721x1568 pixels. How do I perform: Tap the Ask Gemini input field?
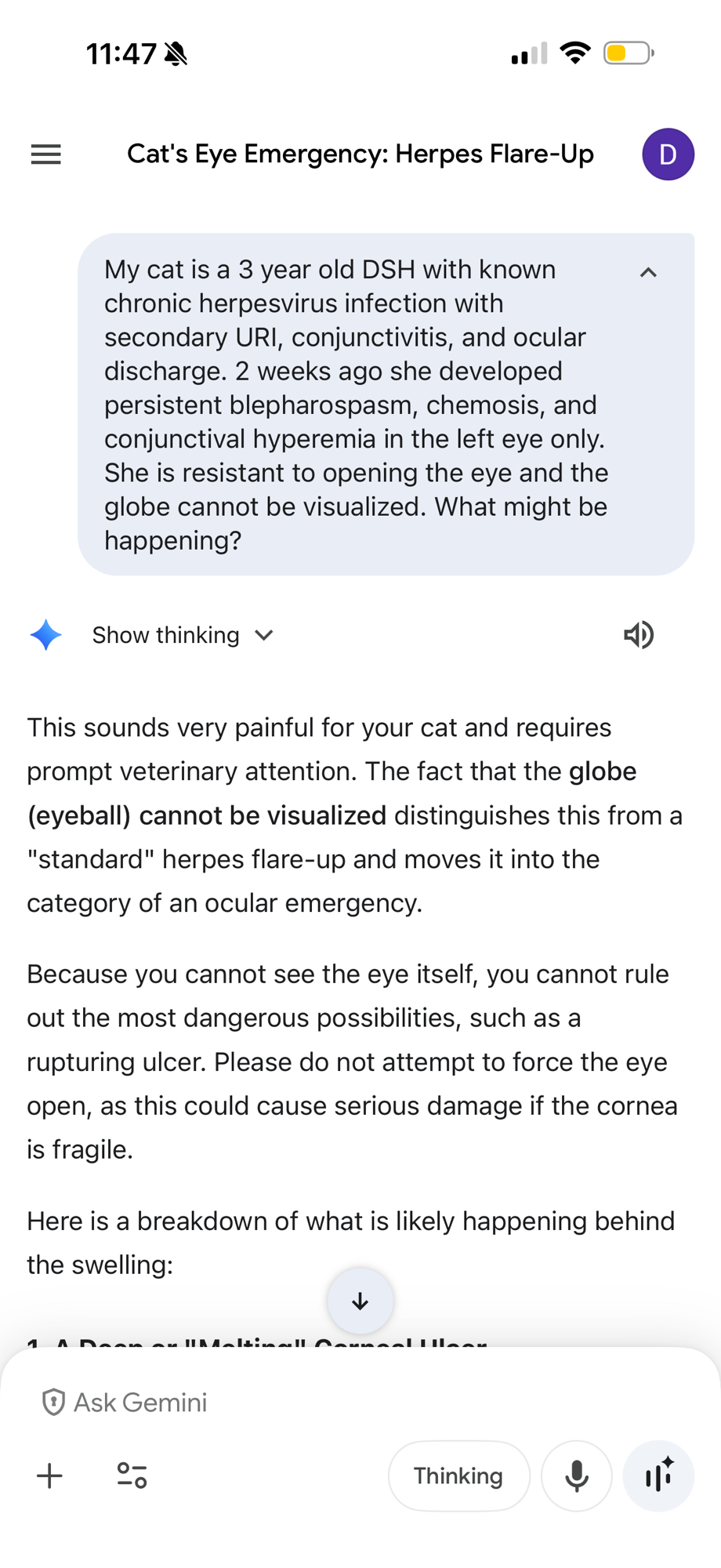click(313, 1402)
